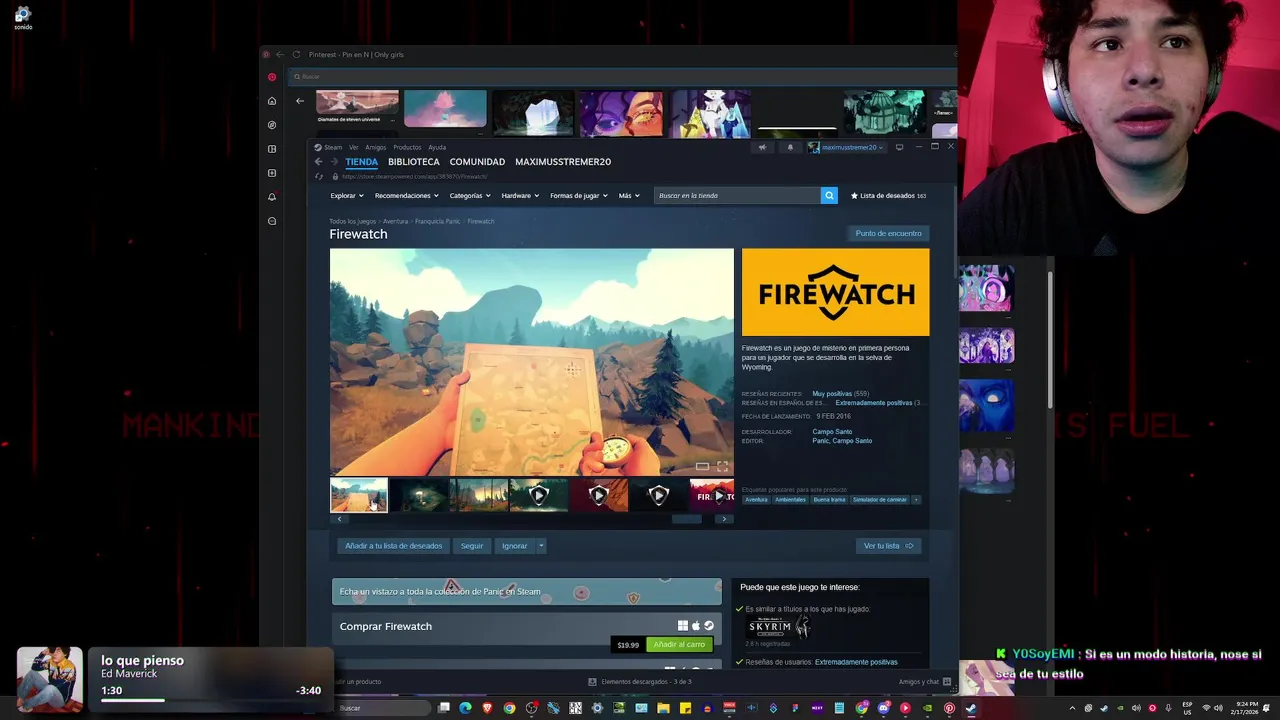Open Pinterest notifications bell in sidebar
Image resolution: width=1280 pixels, height=720 pixels.
[272, 197]
